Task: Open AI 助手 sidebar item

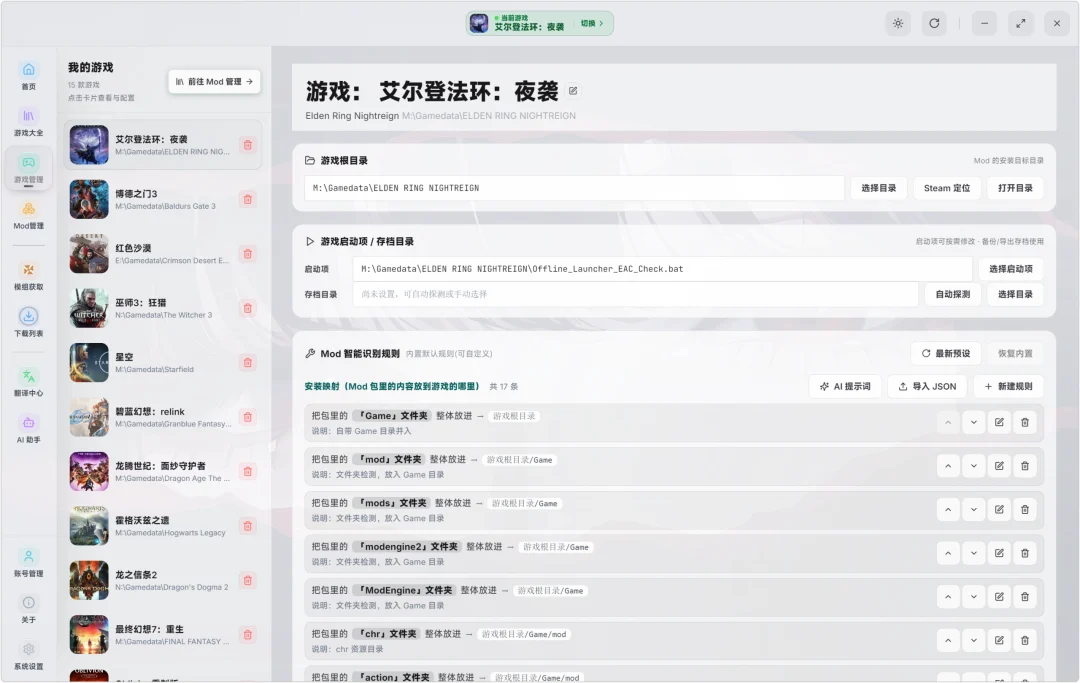Action: (x=28, y=429)
